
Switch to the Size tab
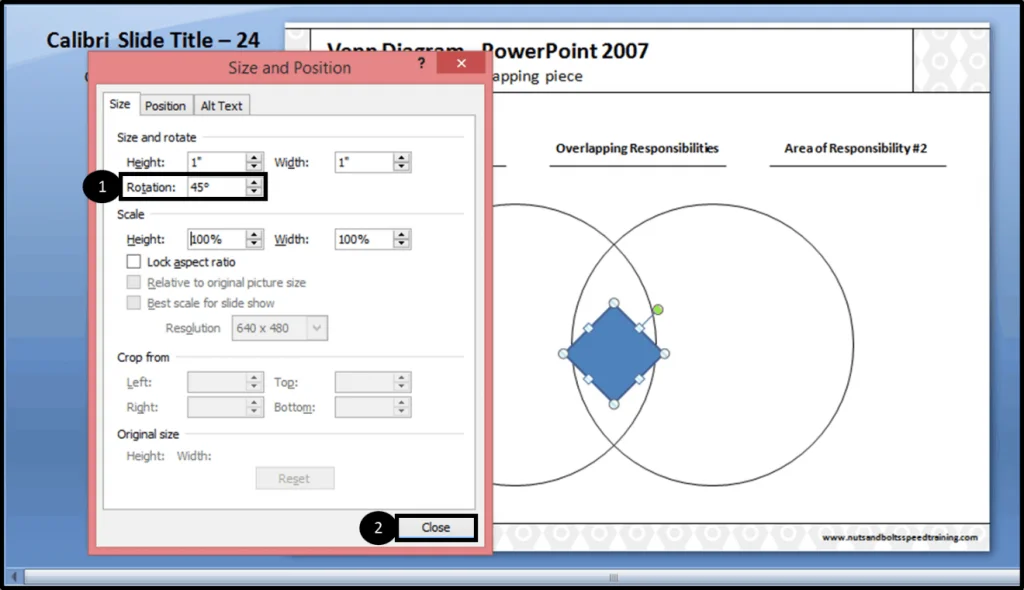coord(120,105)
